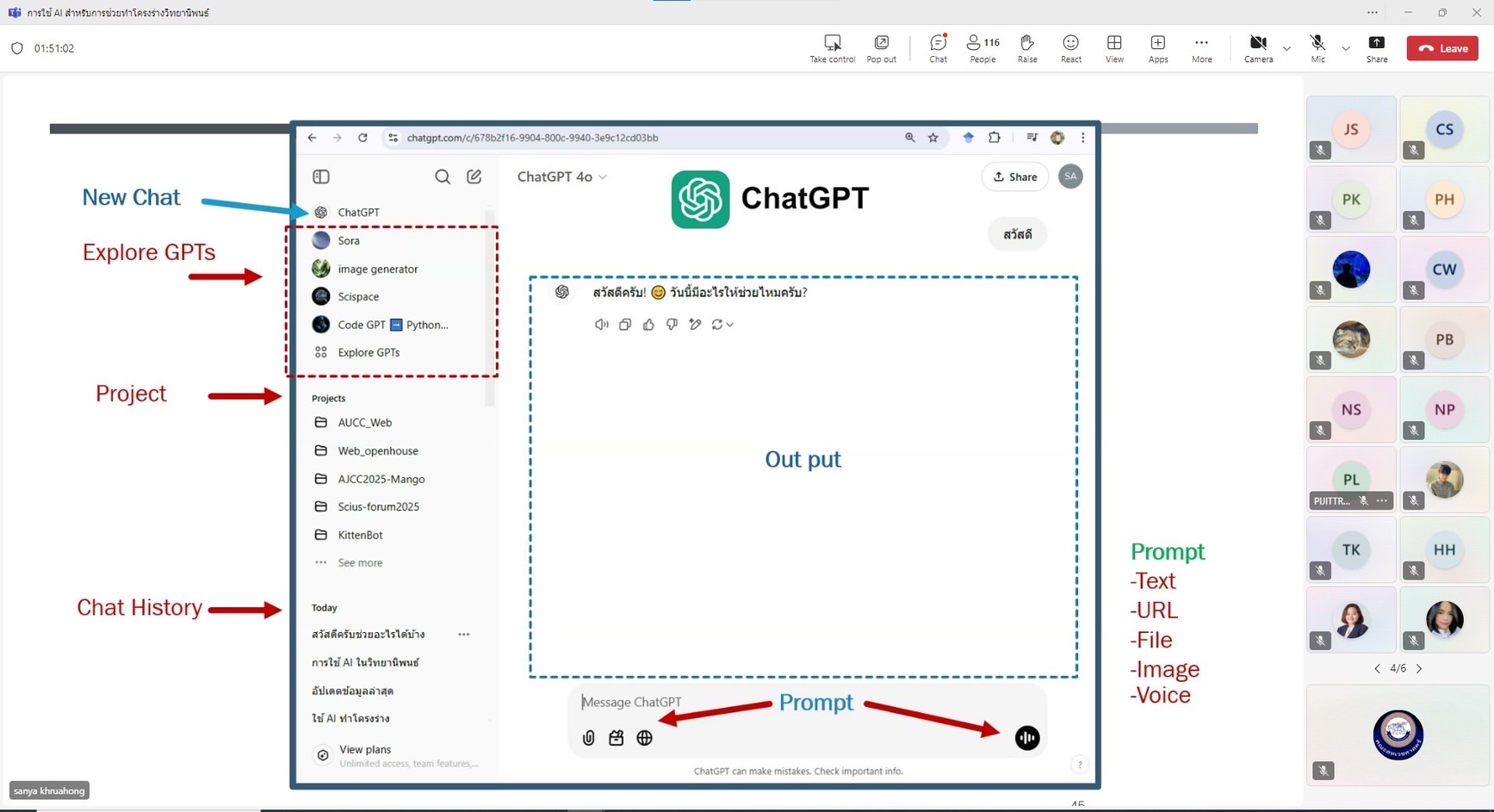Click Explore GPTs sidebar link
Screen dimensions: 1494x812
(369, 352)
